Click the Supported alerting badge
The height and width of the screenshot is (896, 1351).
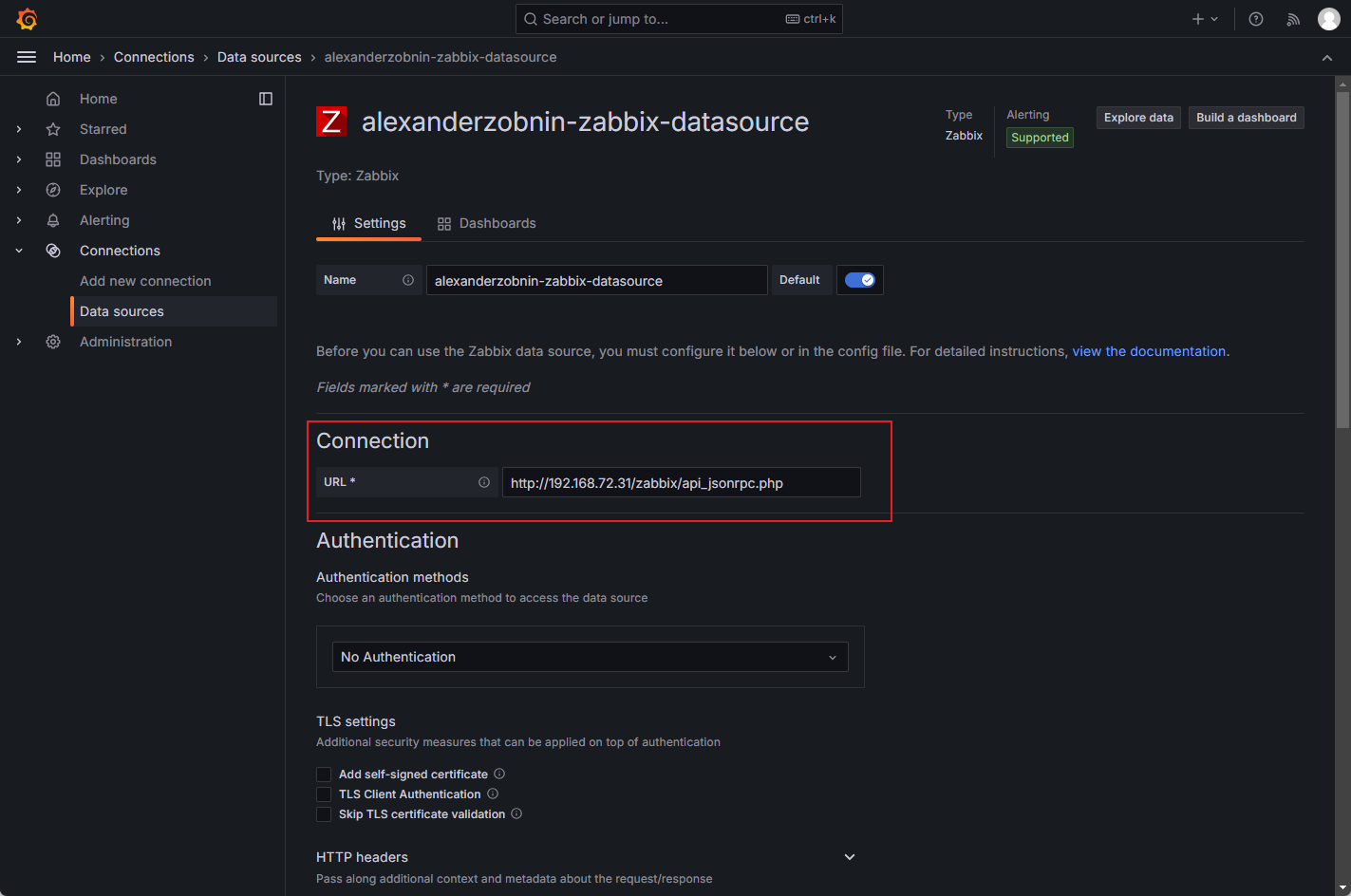1040,138
